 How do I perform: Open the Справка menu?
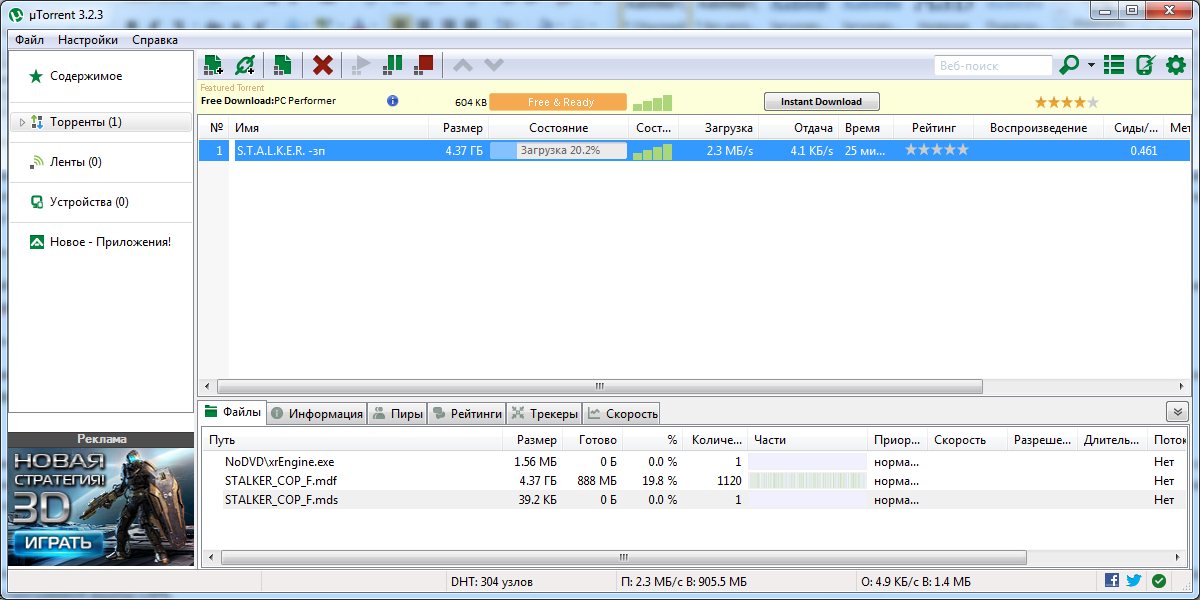tap(155, 40)
